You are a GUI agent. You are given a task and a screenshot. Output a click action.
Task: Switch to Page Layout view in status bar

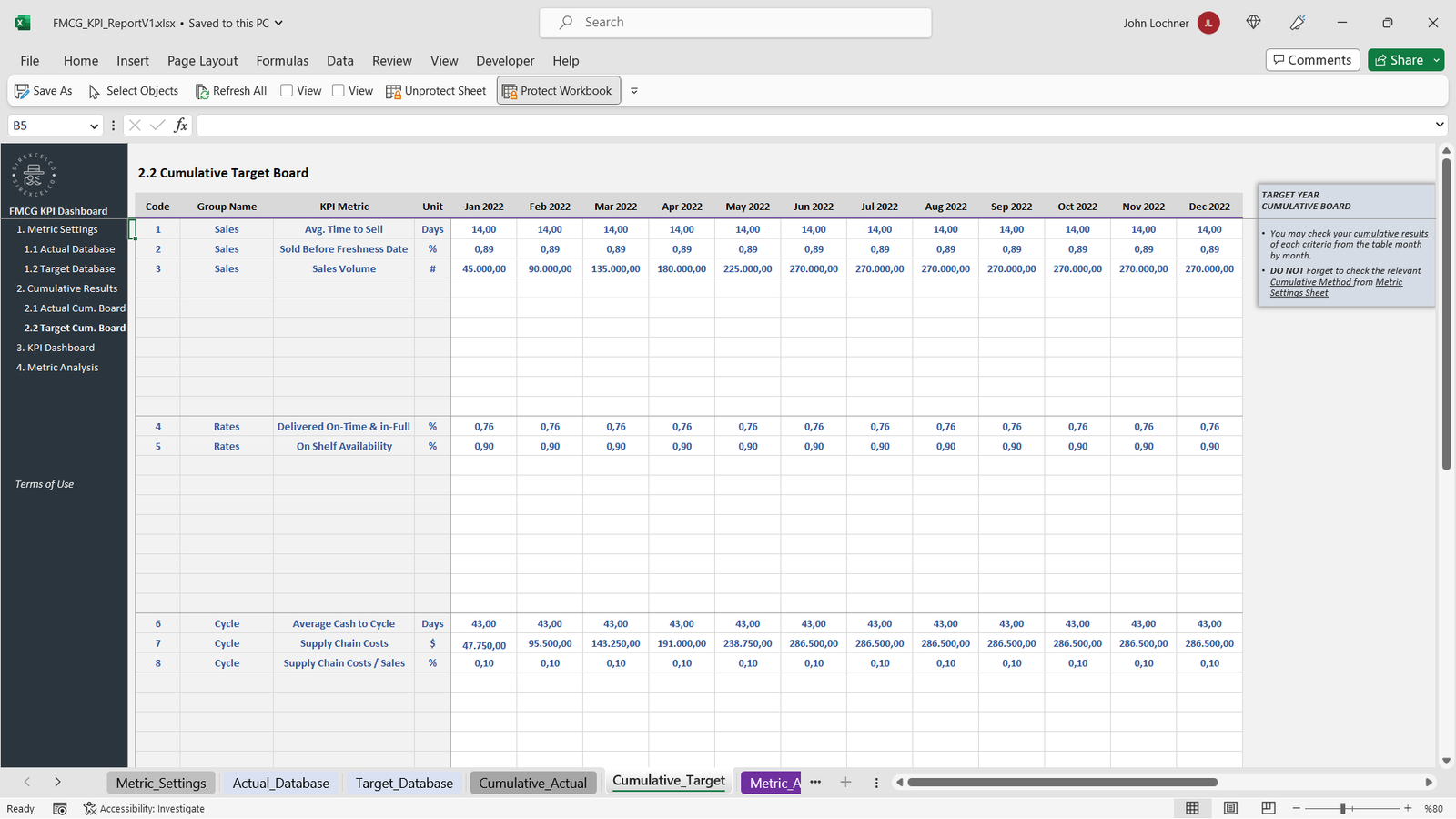(1230, 808)
